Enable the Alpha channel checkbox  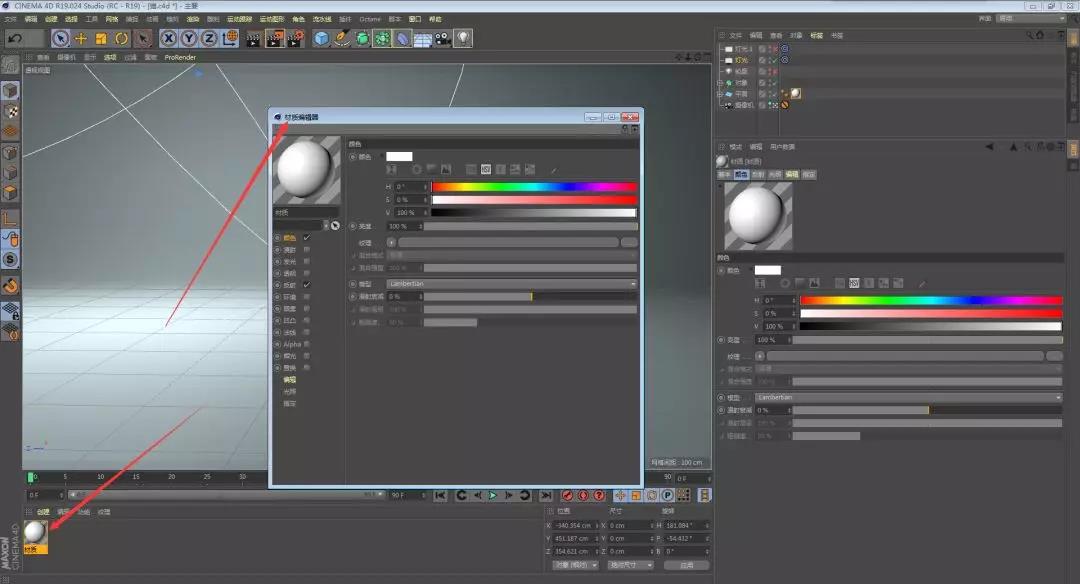click(307, 344)
